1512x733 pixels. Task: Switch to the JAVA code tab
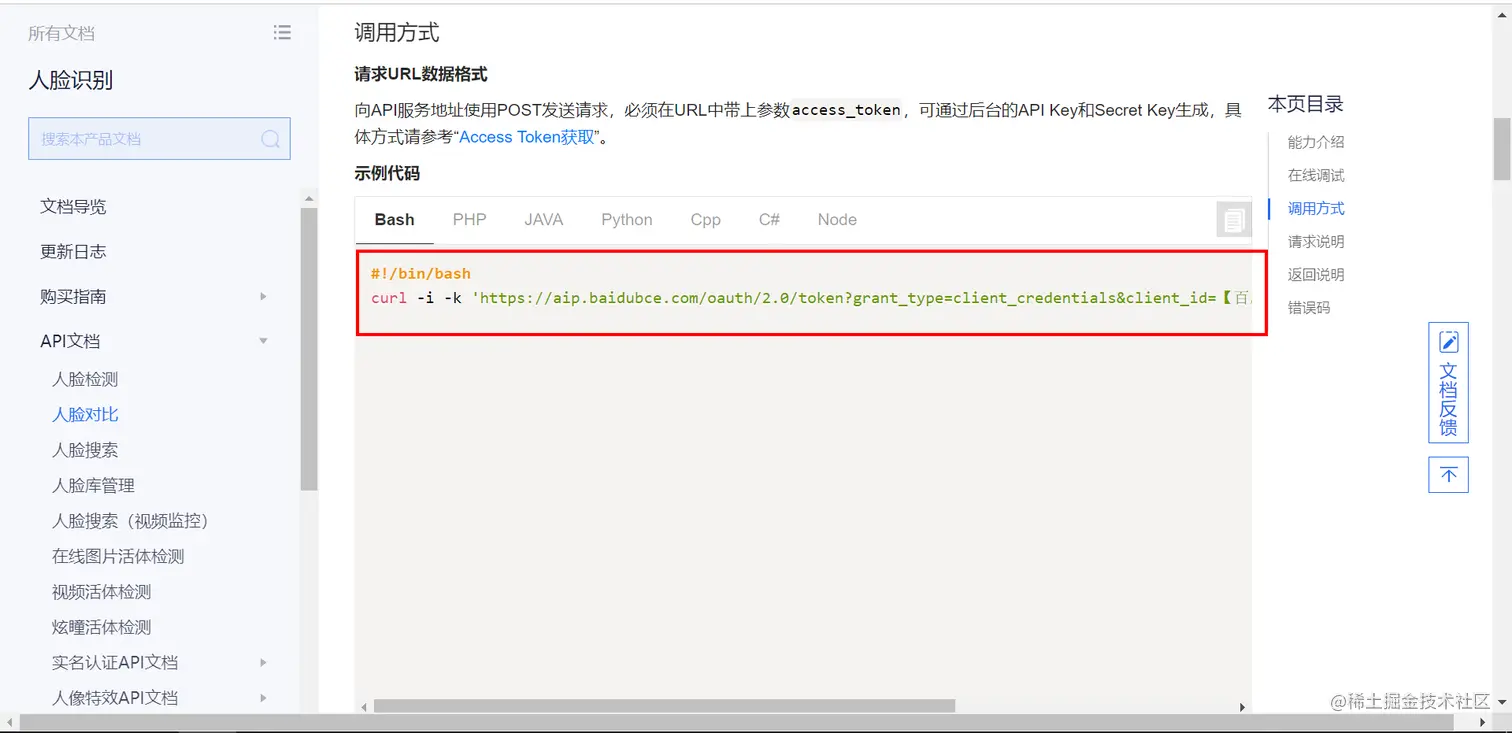(543, 220)
